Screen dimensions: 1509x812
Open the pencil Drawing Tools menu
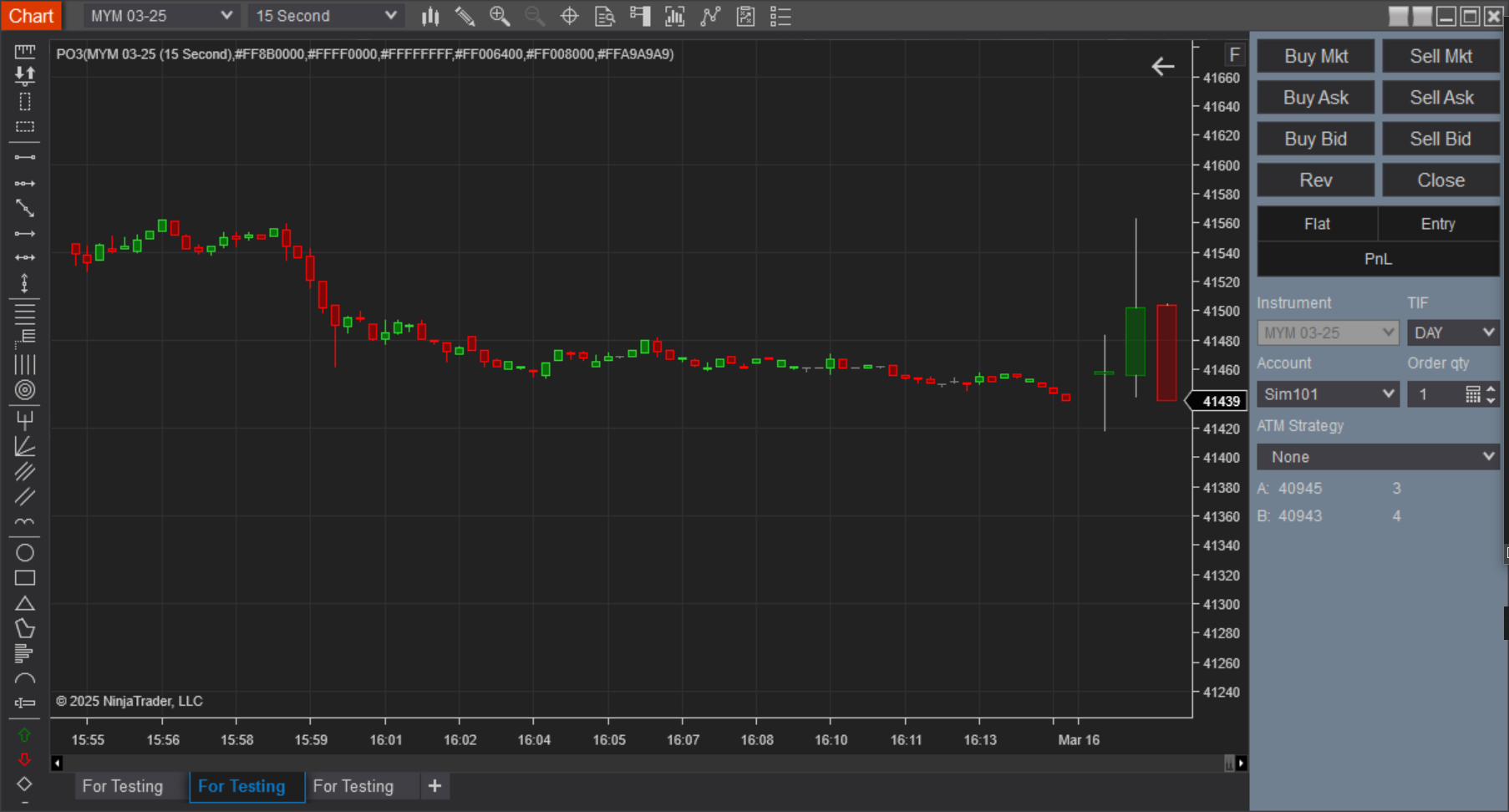(465, 16)
